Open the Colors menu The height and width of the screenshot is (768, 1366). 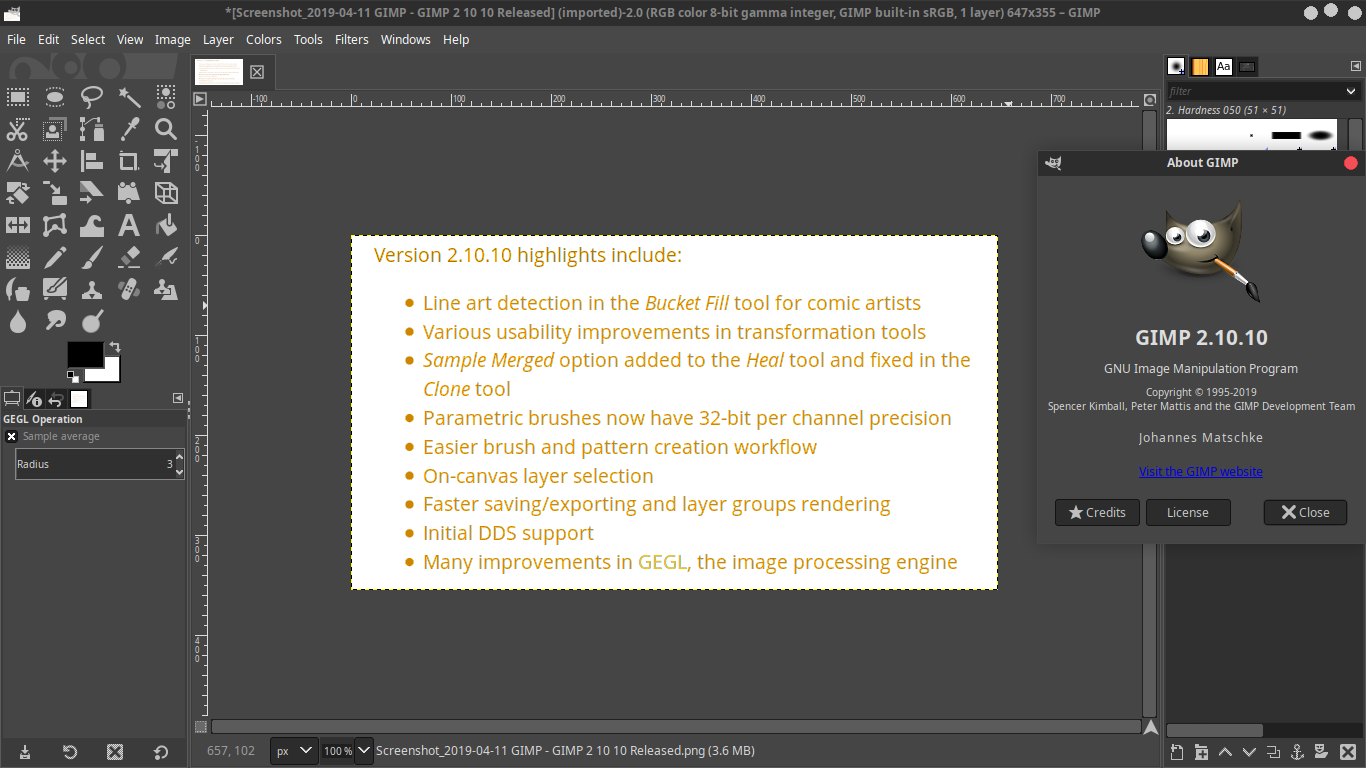tap(264, 39)
